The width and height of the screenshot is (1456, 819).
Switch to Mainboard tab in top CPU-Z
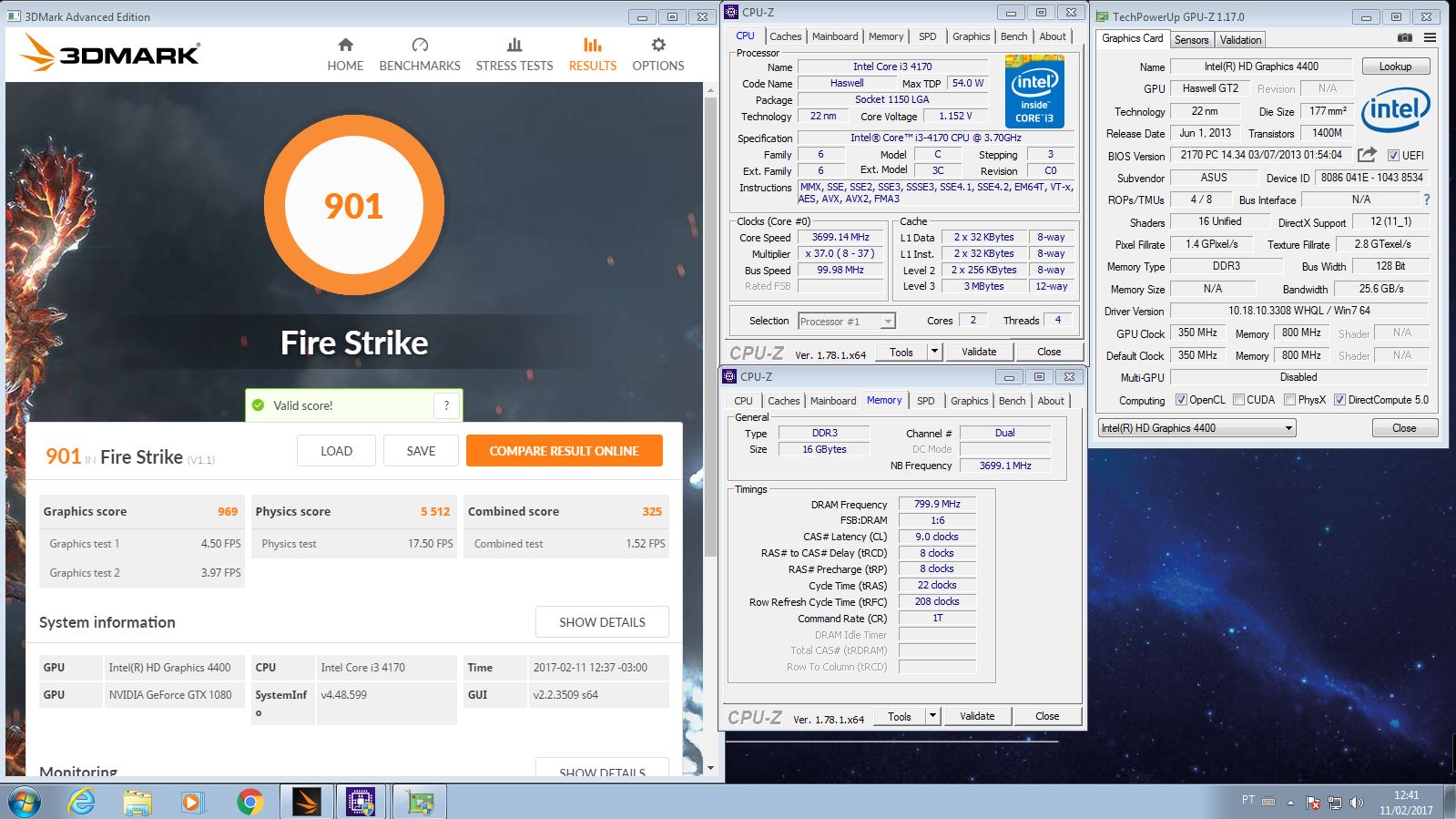point(835,36)
